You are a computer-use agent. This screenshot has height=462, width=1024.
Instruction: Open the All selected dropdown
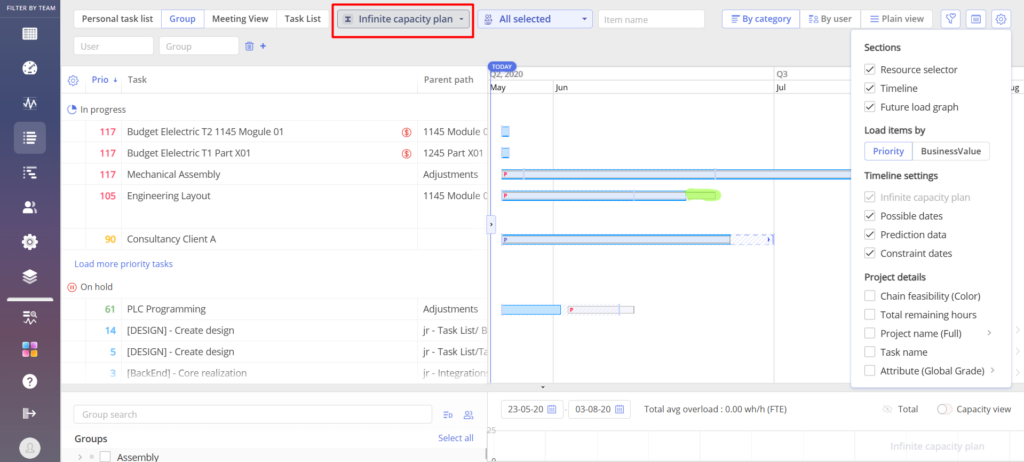pyautogui.click(x=535, y=19)
